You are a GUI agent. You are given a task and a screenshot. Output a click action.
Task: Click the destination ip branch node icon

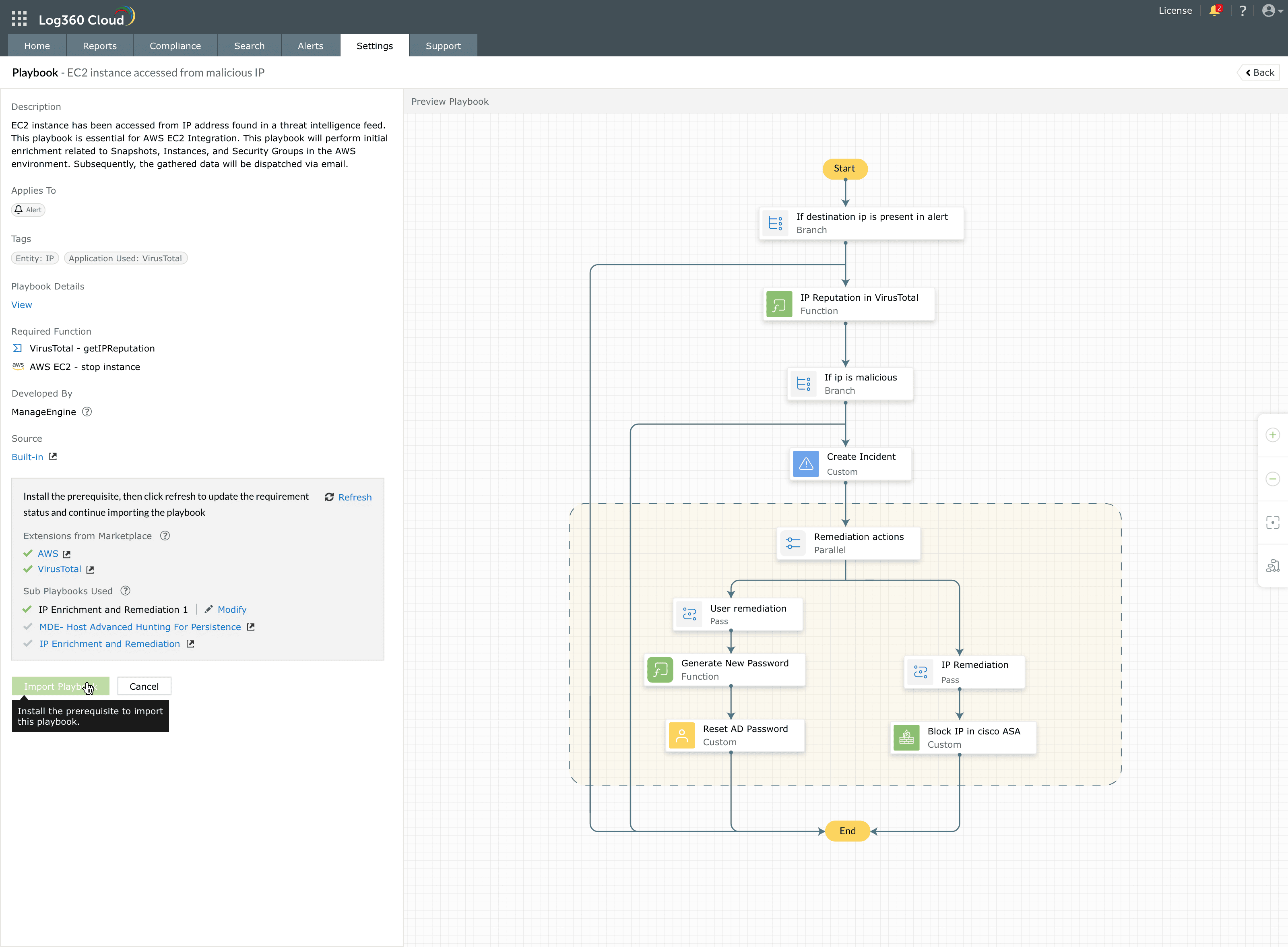(x=775, y=223)
